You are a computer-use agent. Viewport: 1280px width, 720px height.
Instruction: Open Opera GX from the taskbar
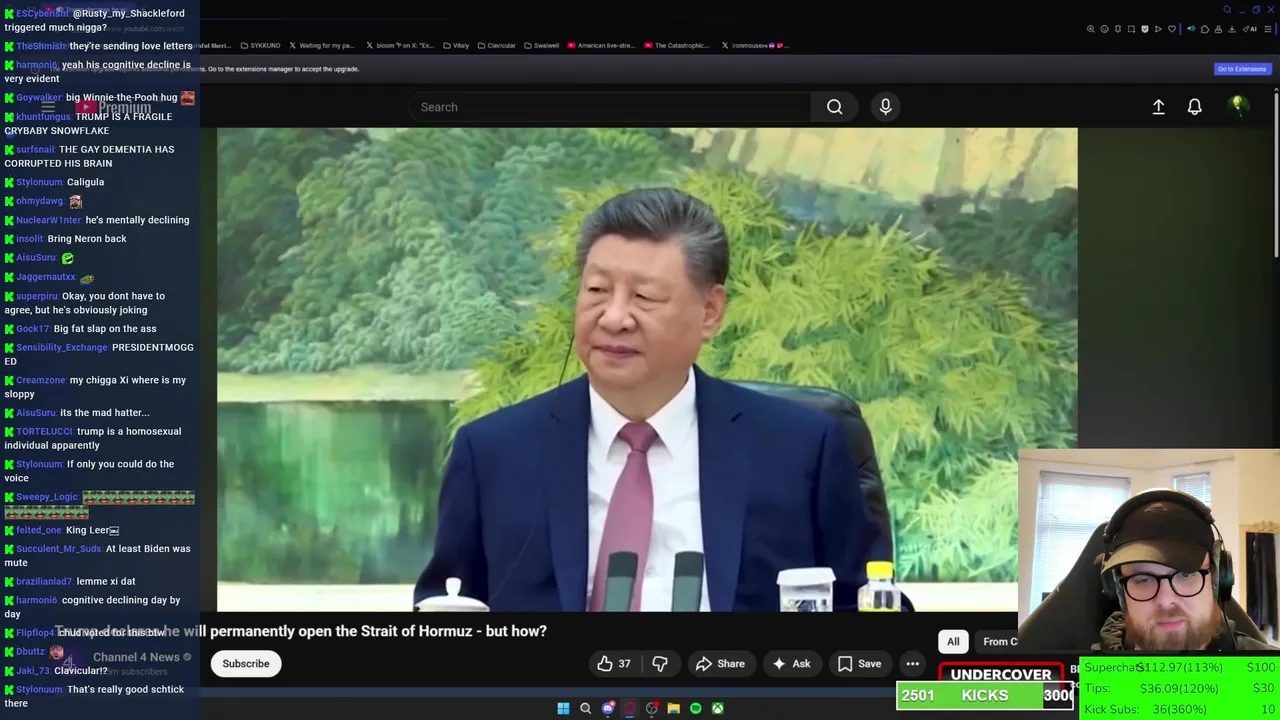click(x=630, y=708)
